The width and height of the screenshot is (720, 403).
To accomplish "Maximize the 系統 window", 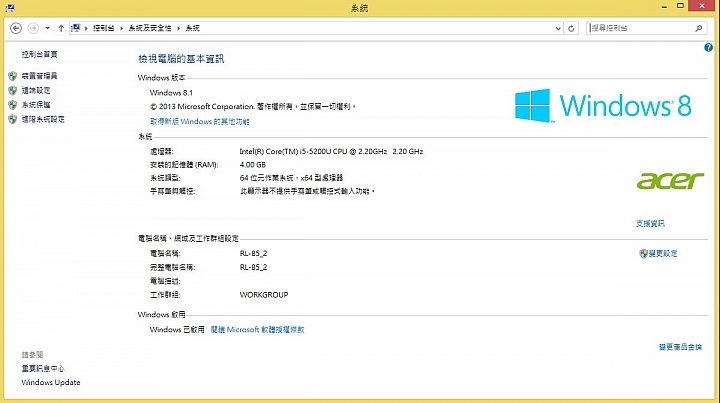I will pyautogui.click(x=681, y=6).
